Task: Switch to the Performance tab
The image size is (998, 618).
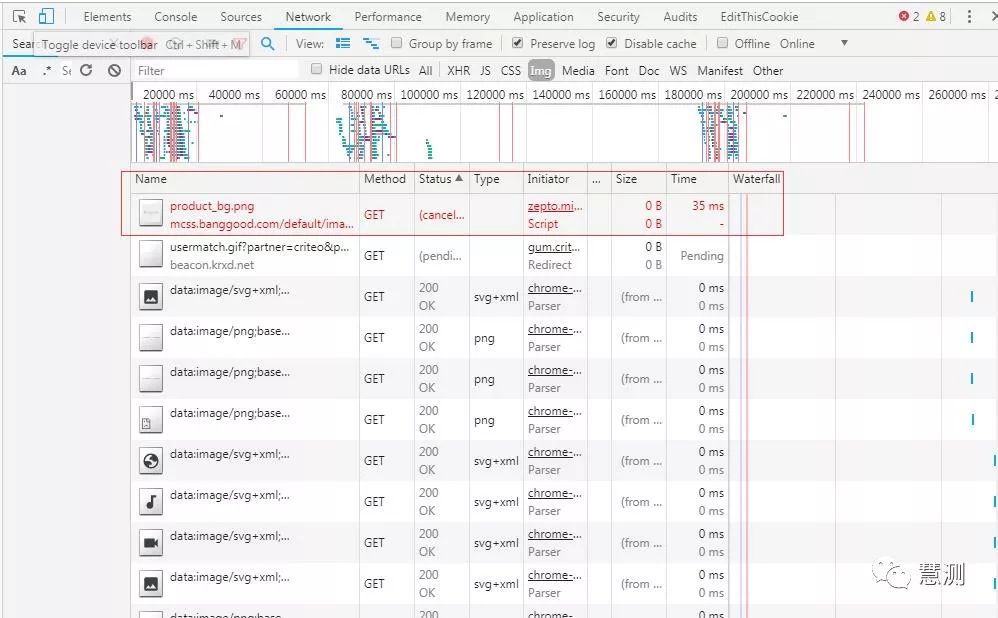Action: (x=388, y=17)
